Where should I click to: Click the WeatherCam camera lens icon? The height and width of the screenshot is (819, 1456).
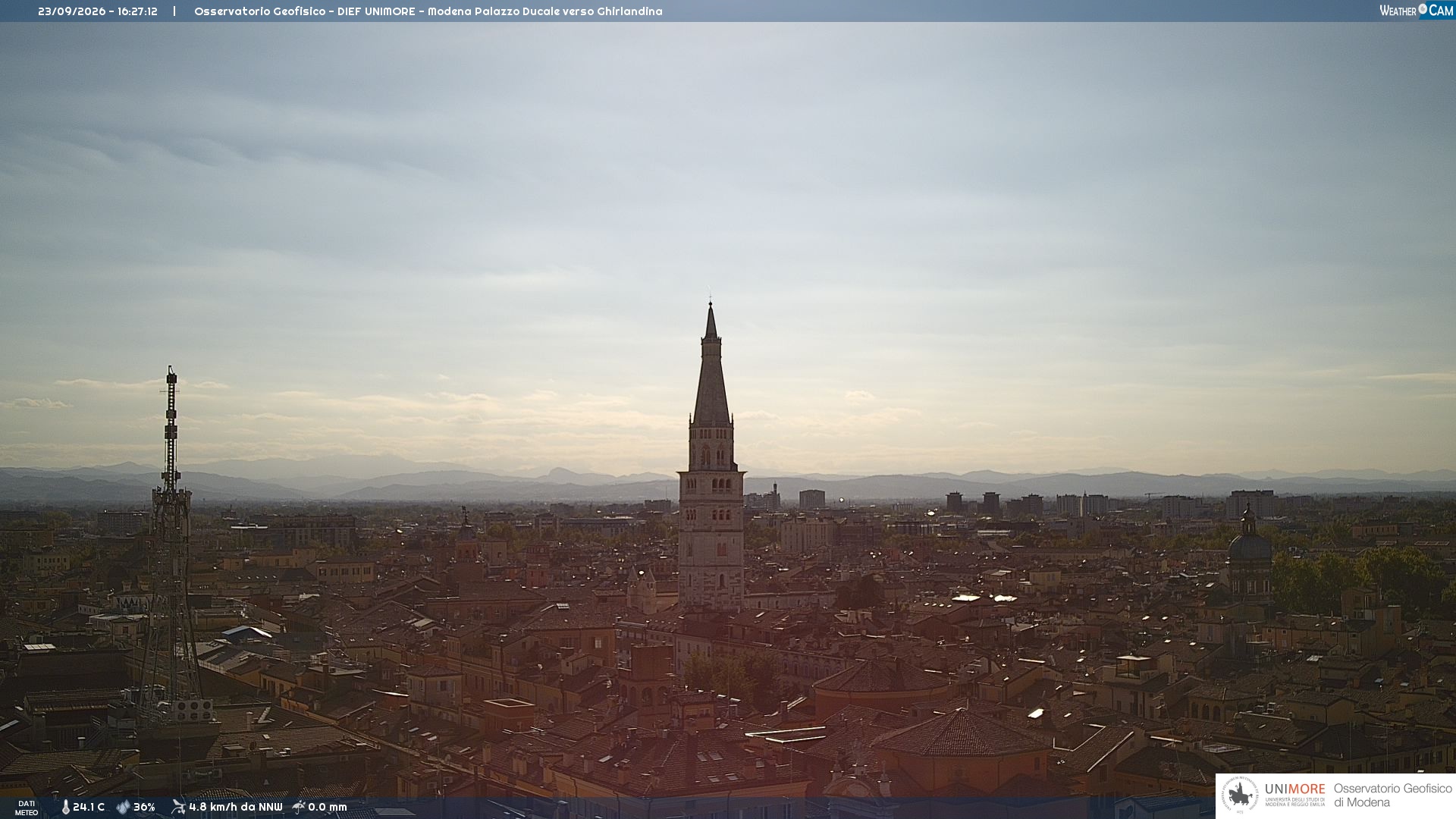(1423, 9)
